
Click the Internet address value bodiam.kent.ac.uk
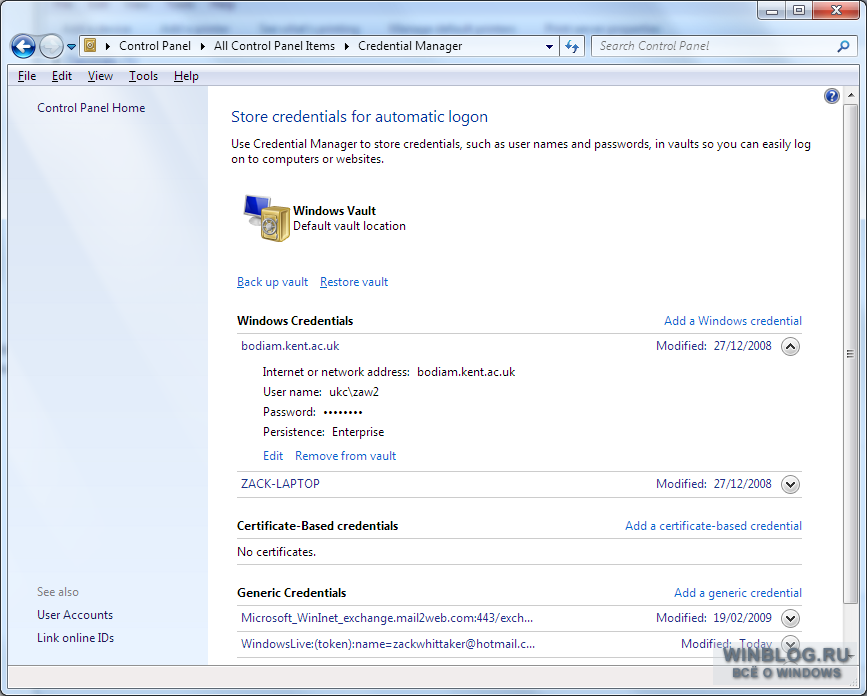point(466,372)
